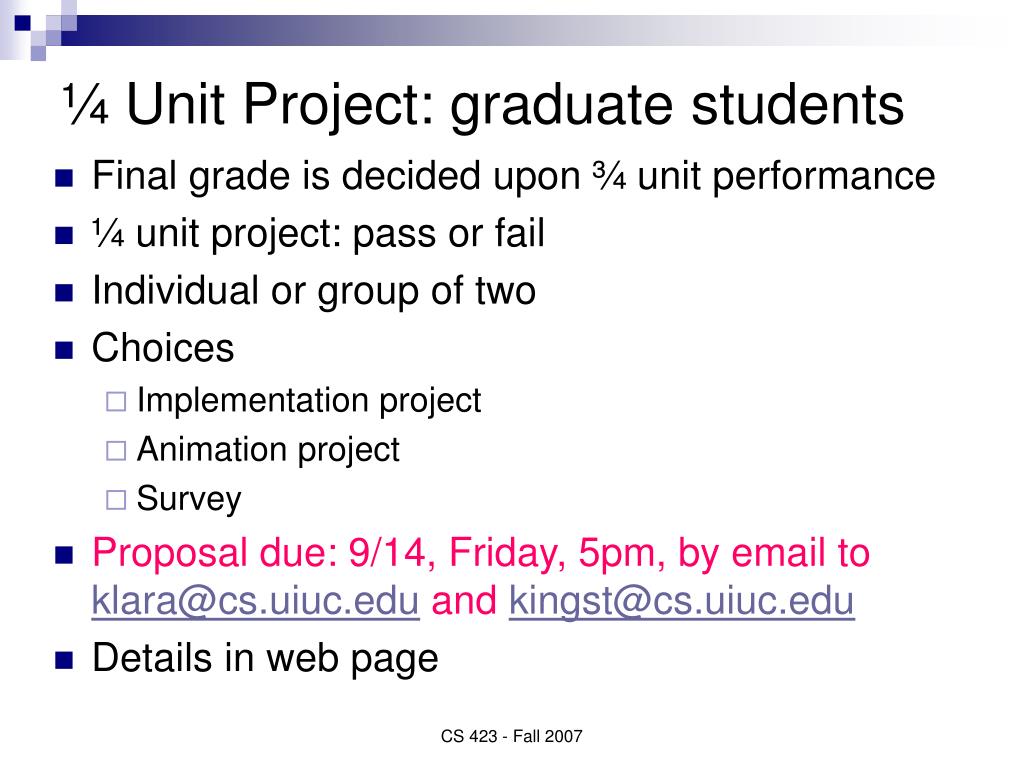This screenshot has width=1024, height=768.
Task: Click the Details in web page text
Action: 265,658
